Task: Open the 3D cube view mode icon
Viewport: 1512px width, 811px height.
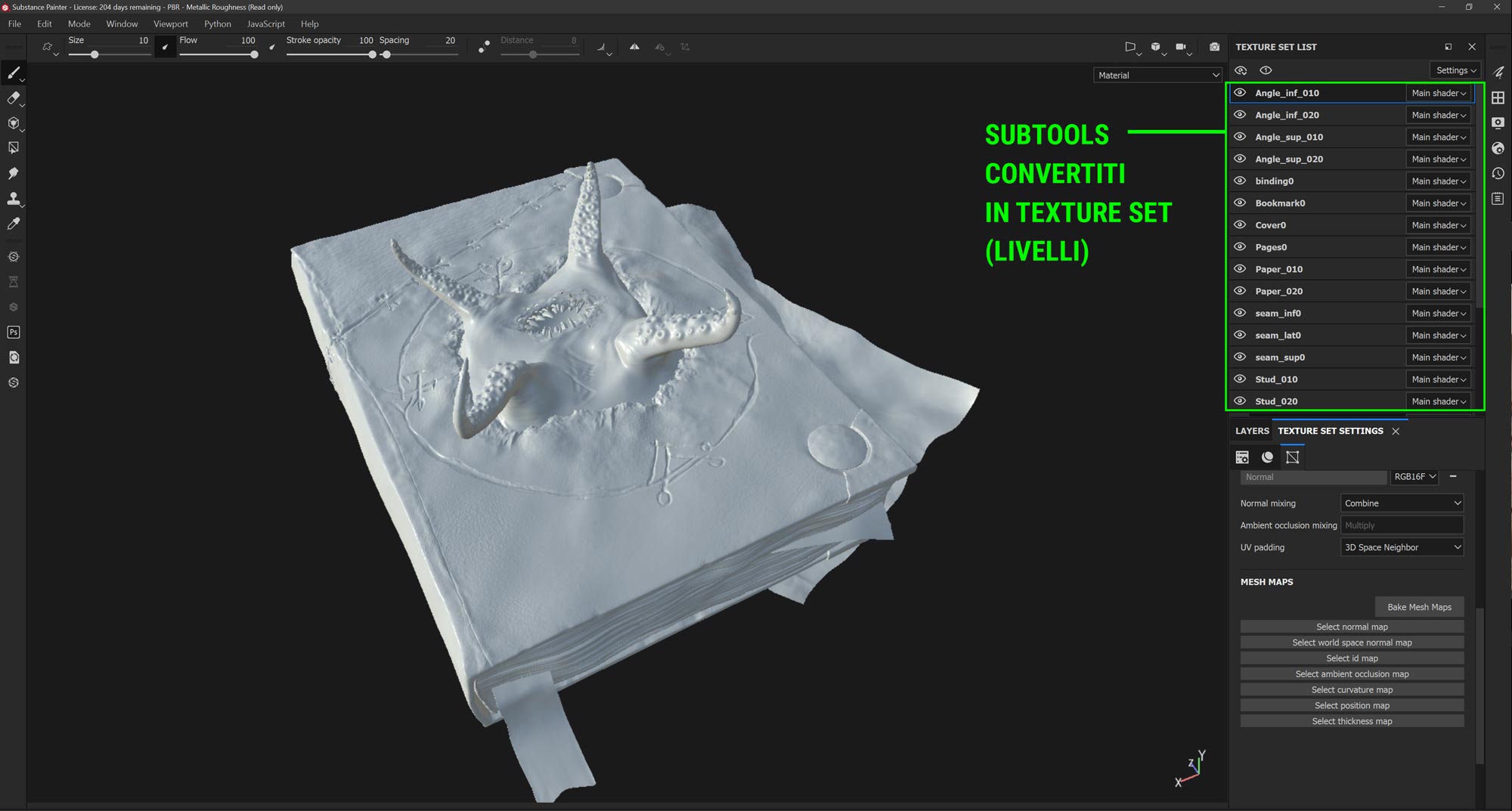Action: pyautogui.click(x=1155, y=47)
